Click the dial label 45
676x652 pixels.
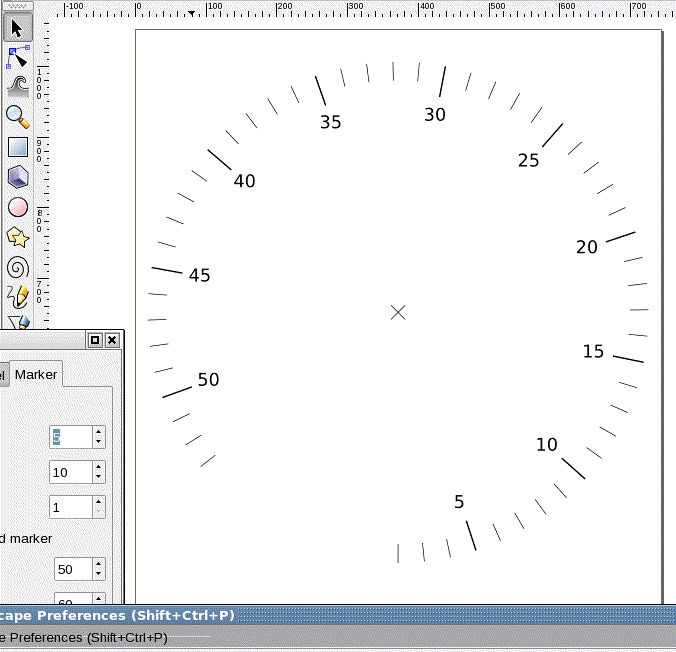(200, 276)
